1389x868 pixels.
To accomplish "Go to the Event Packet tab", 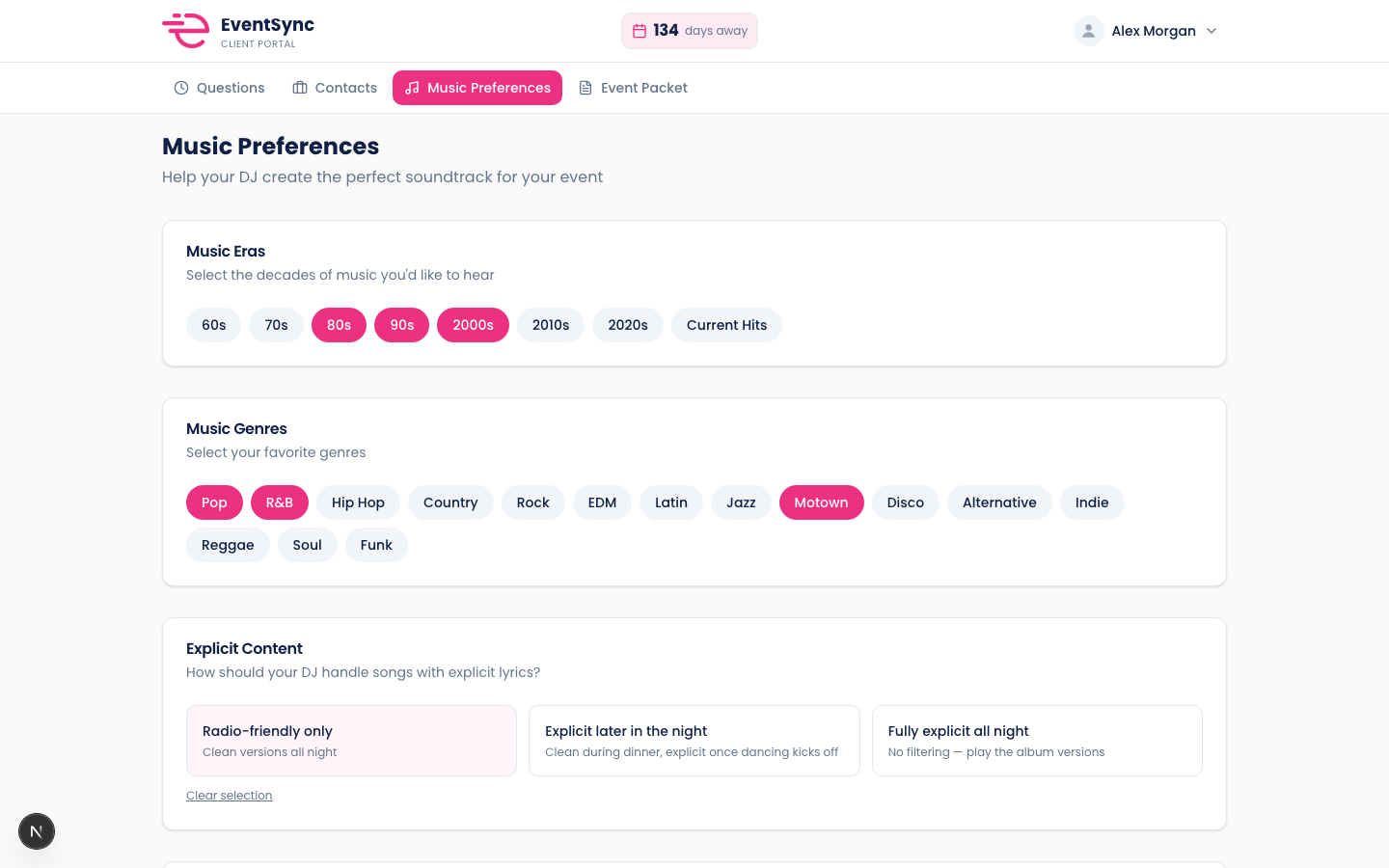I will 633,88.
